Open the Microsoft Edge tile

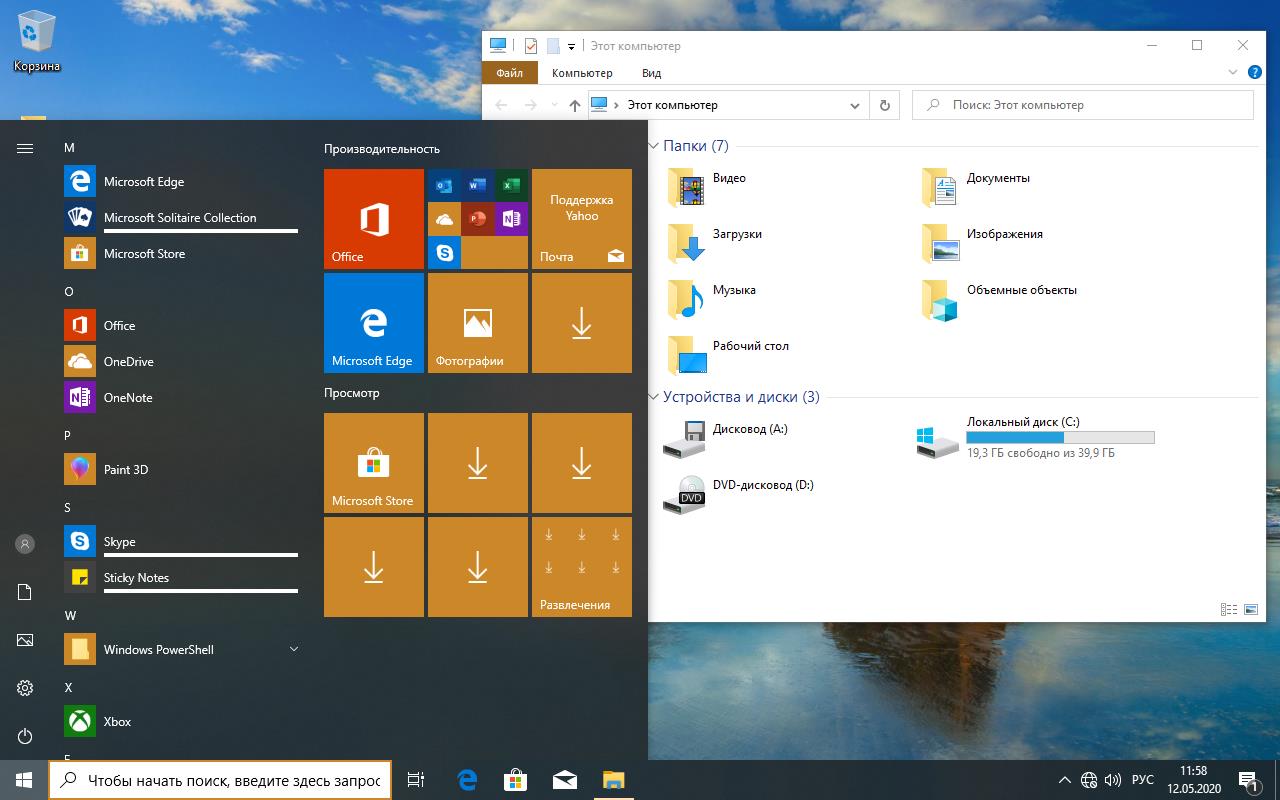tap(374, 323)
